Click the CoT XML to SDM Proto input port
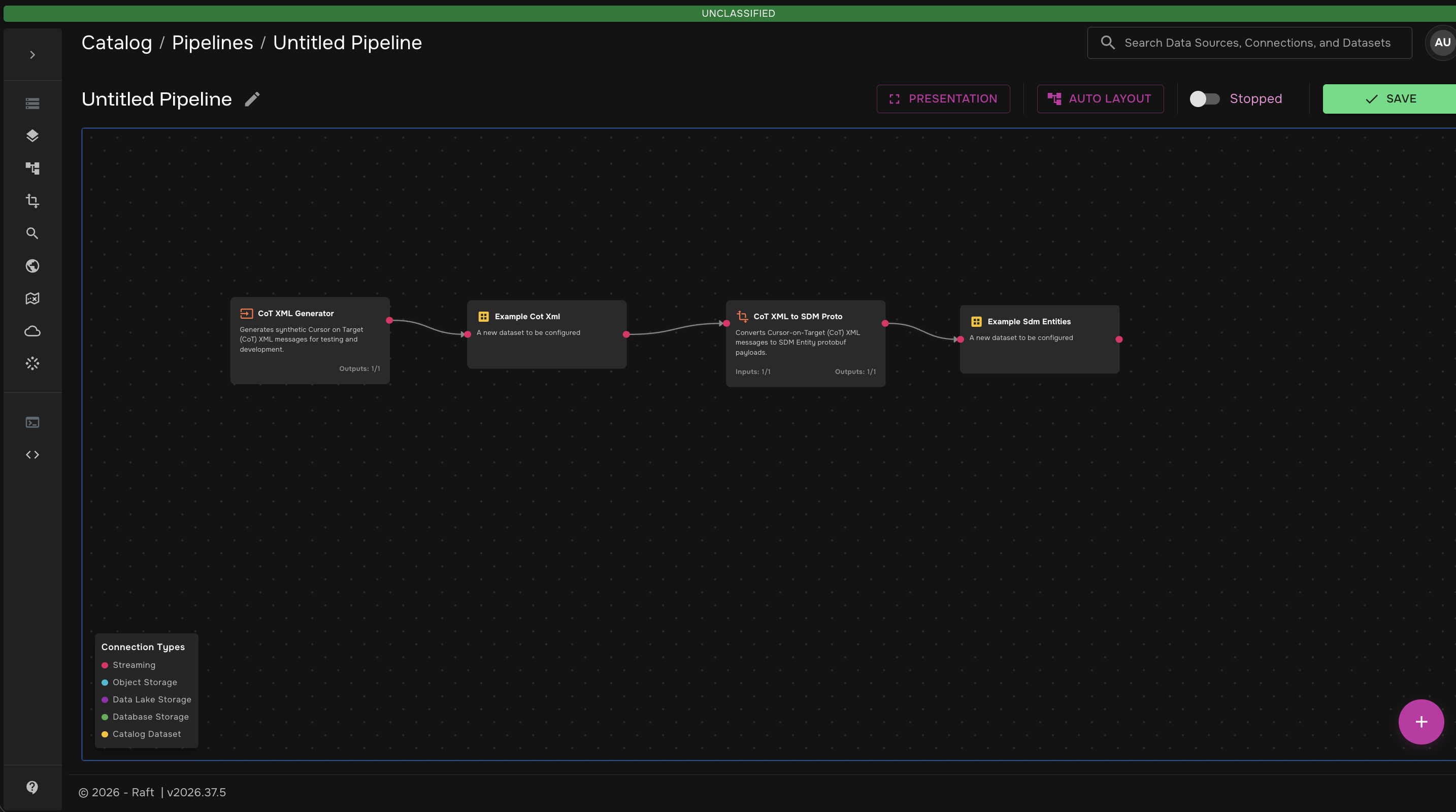This screenshot has height=812, width=1456. click(x=726, y=324)
